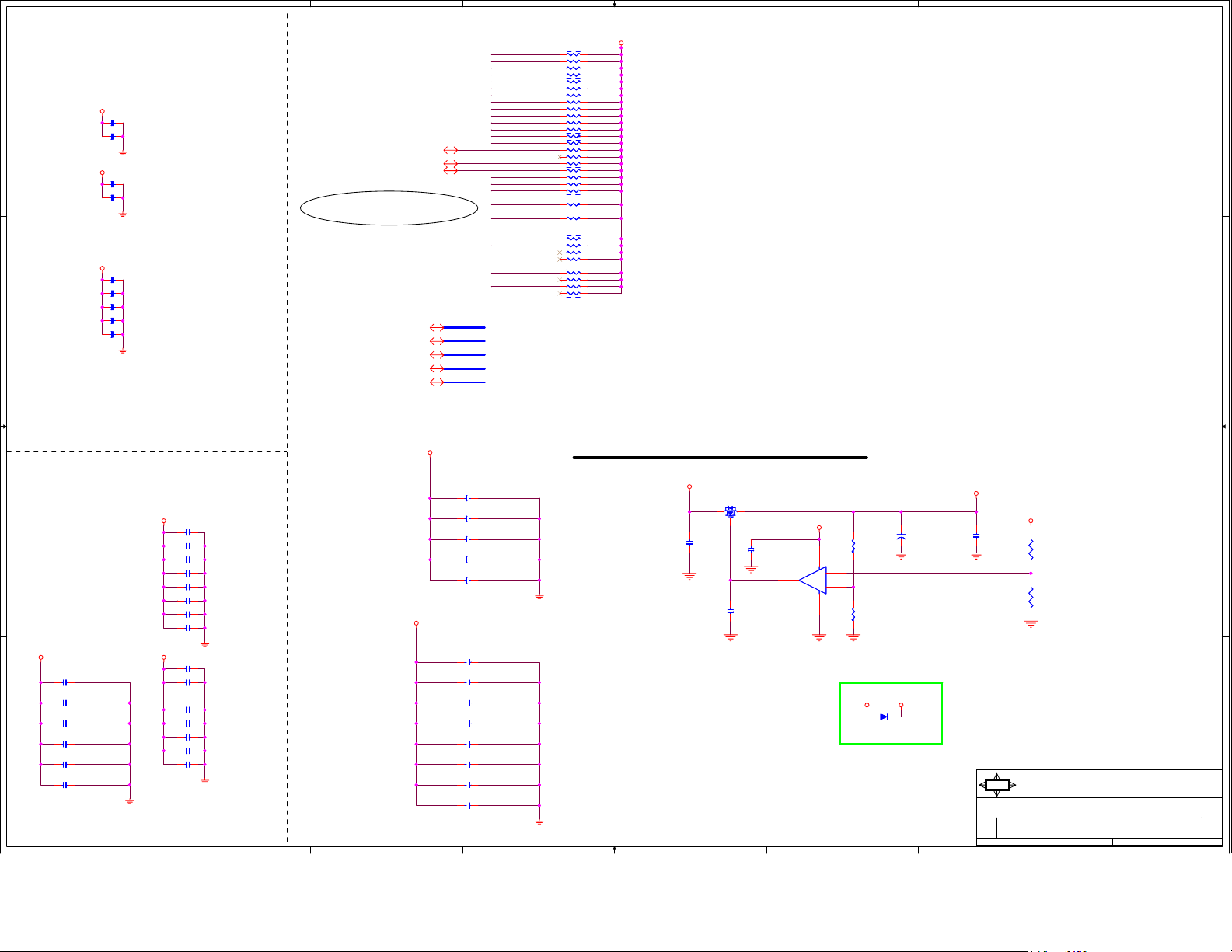Screen dimensions: 1232x952
Task: Click the blue triangular amplifier symbol
Action: (813, 580)
